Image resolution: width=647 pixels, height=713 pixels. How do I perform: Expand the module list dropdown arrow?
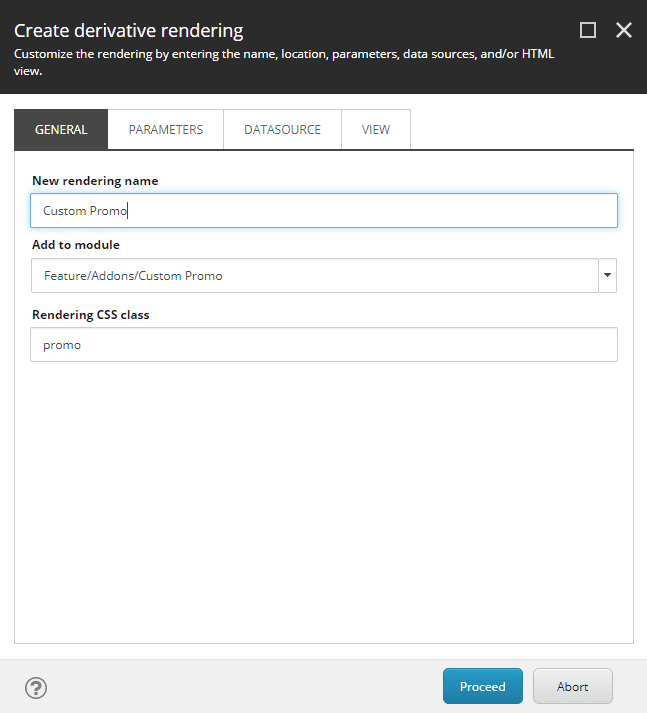pyautogui.click(x=607, y=276)
